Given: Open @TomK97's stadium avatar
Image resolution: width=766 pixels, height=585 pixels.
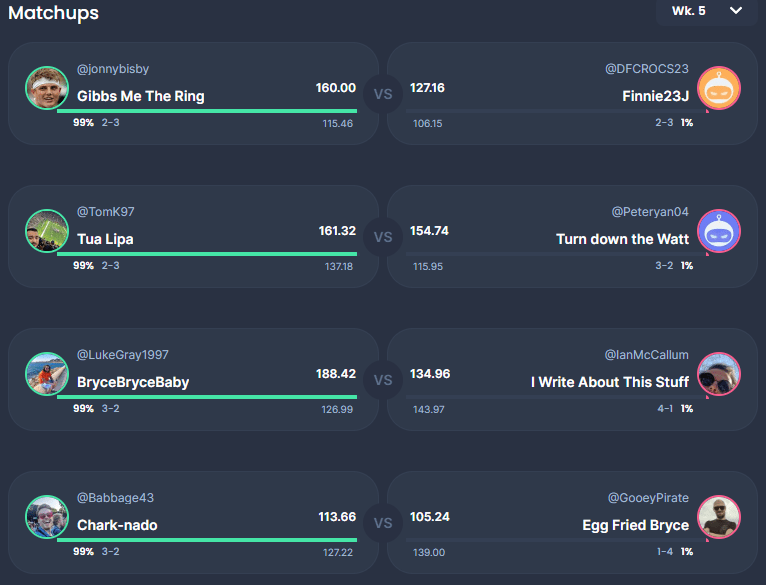Looking at the screenshot, I should (47, 231).
